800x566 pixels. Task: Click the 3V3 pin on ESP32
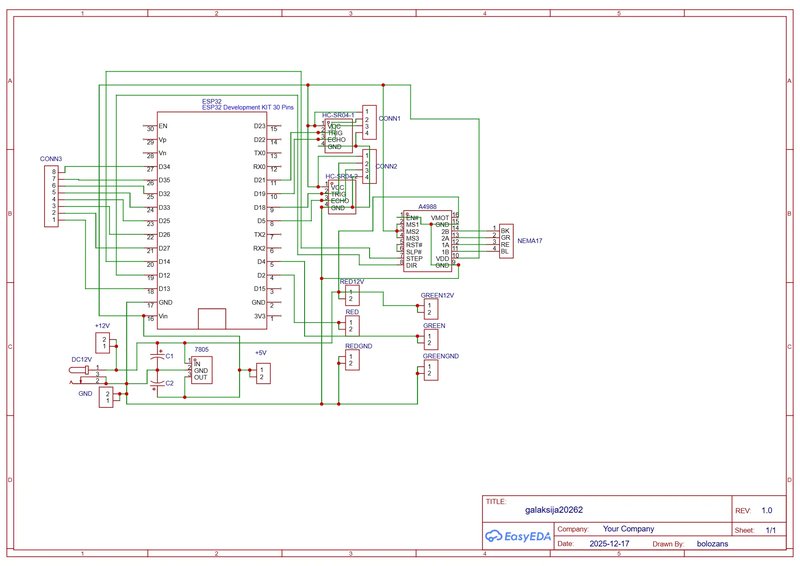pos(260,316)
